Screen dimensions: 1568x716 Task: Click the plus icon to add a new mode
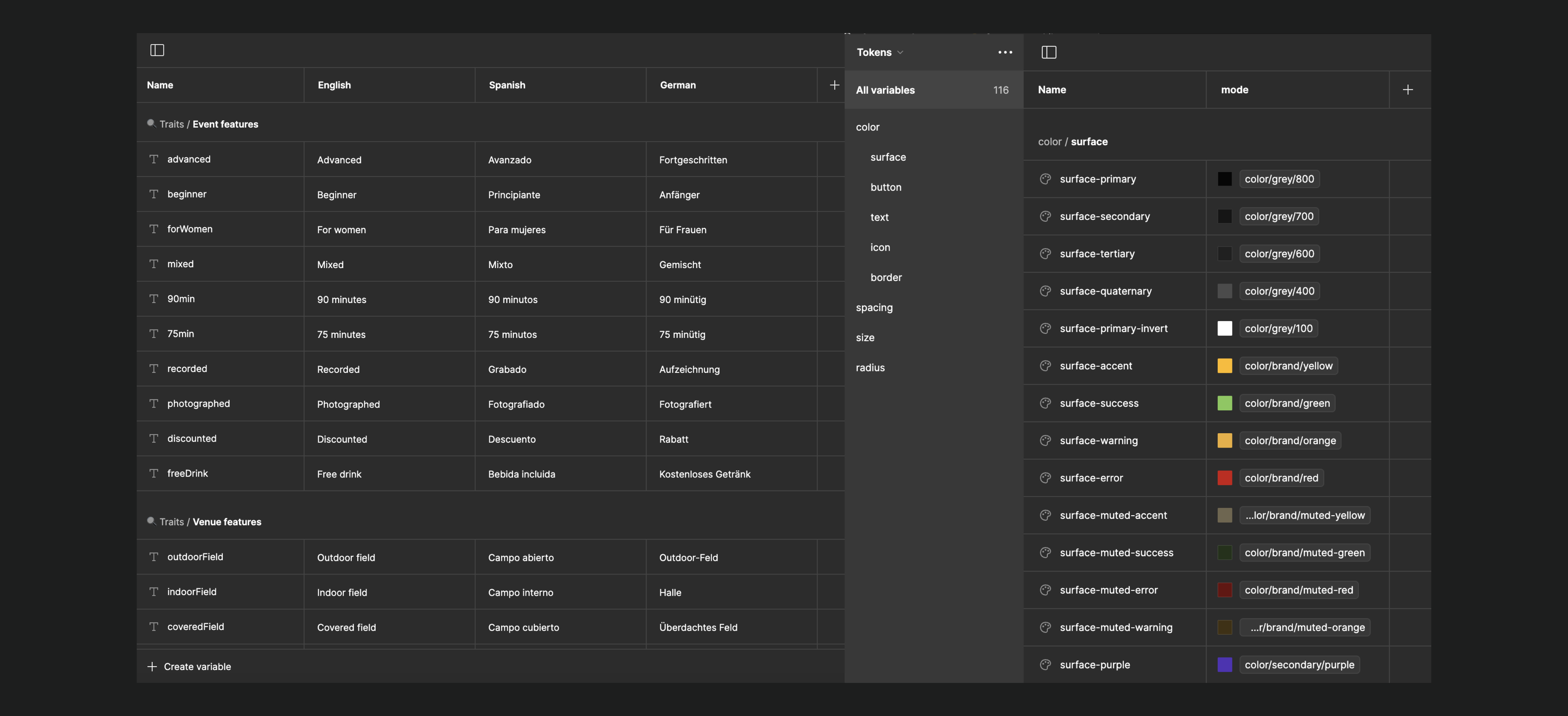(1408, 89)
